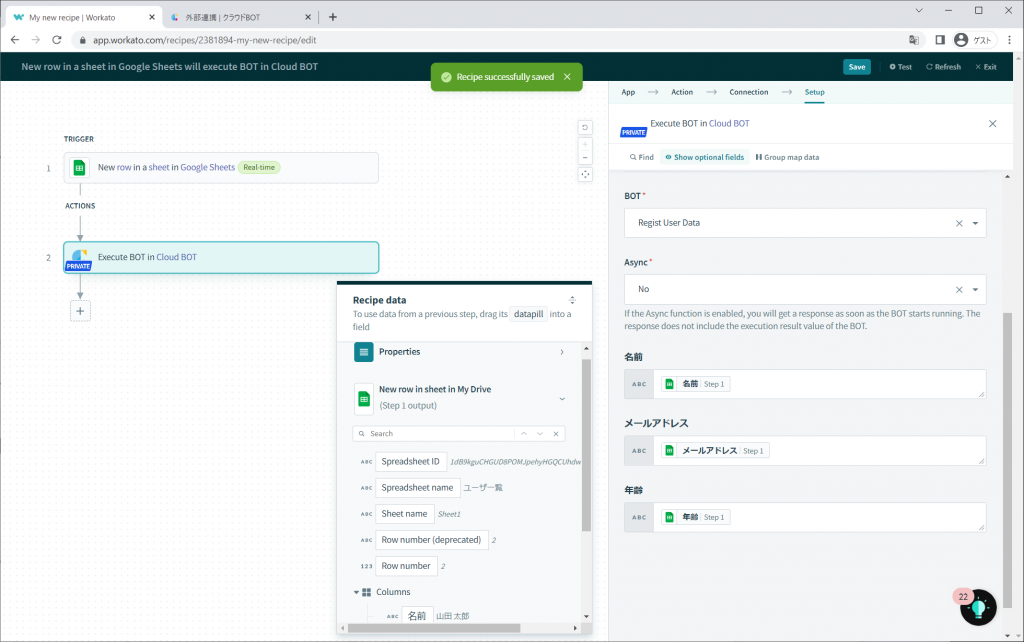This screenshot has height=642, width=1024.
Task: Go to previous search result arrow
Action: 524,434
